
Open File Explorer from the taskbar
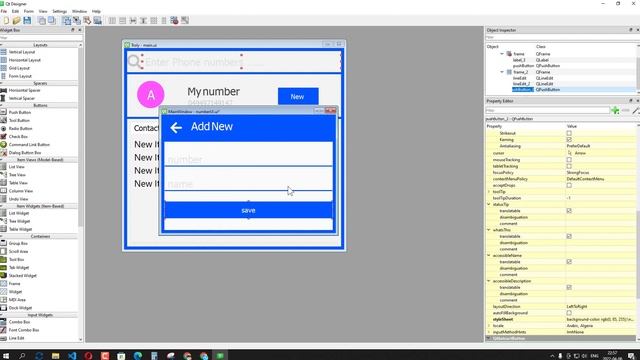(x=56, y=356)
